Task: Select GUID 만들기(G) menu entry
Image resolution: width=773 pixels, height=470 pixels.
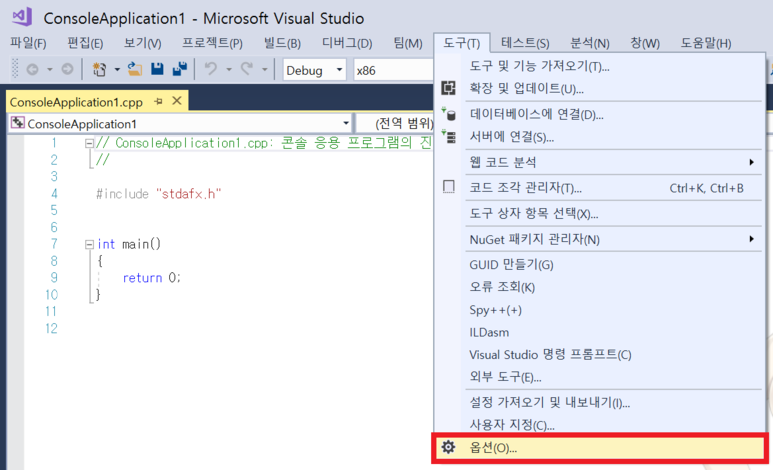Action: pos(599,265)
